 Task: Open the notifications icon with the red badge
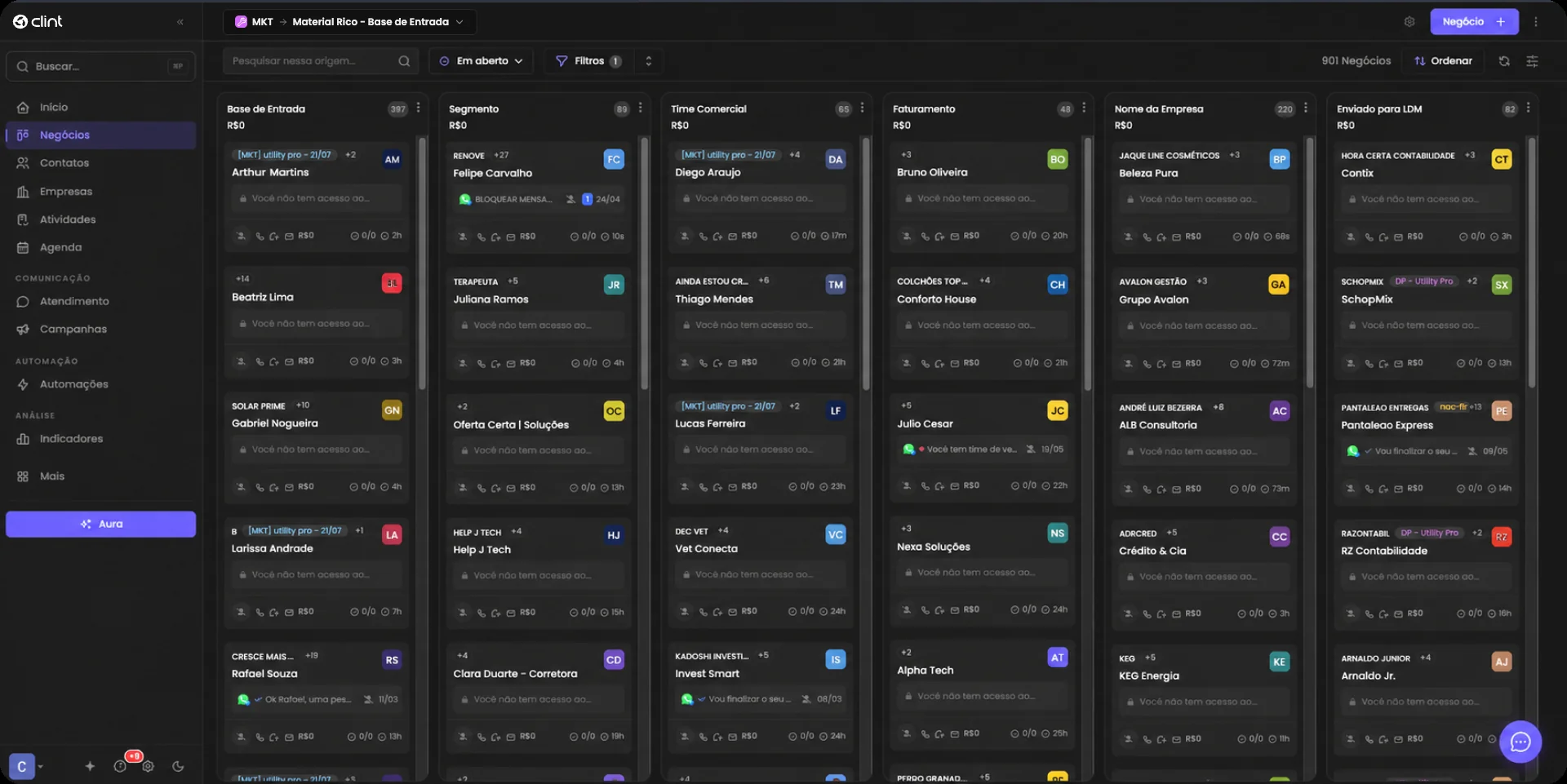[x=121, y=765]
